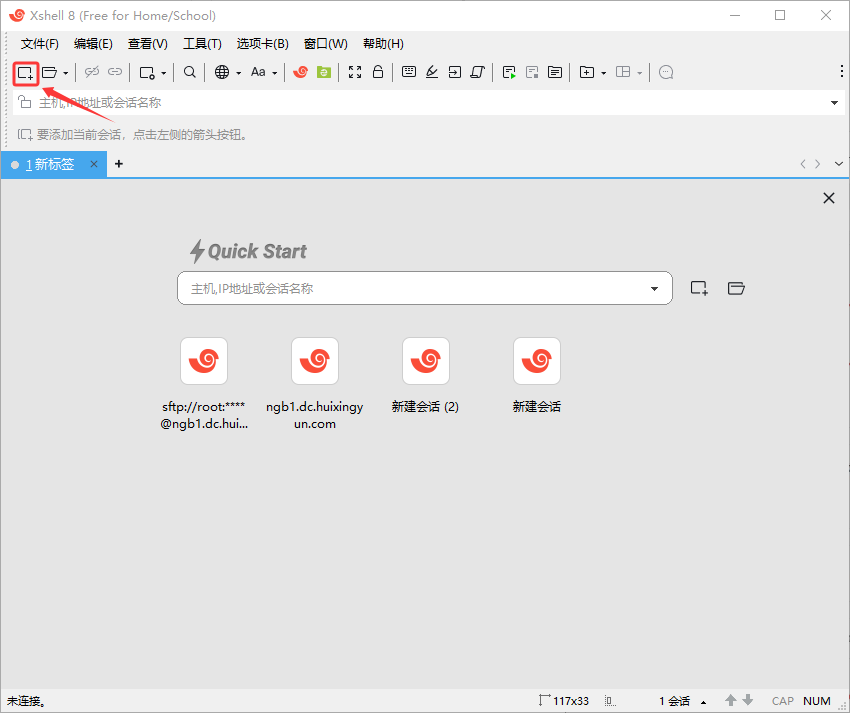Click the add-current-session arrow icon in hint bar
850x713 pixels.
25,134
